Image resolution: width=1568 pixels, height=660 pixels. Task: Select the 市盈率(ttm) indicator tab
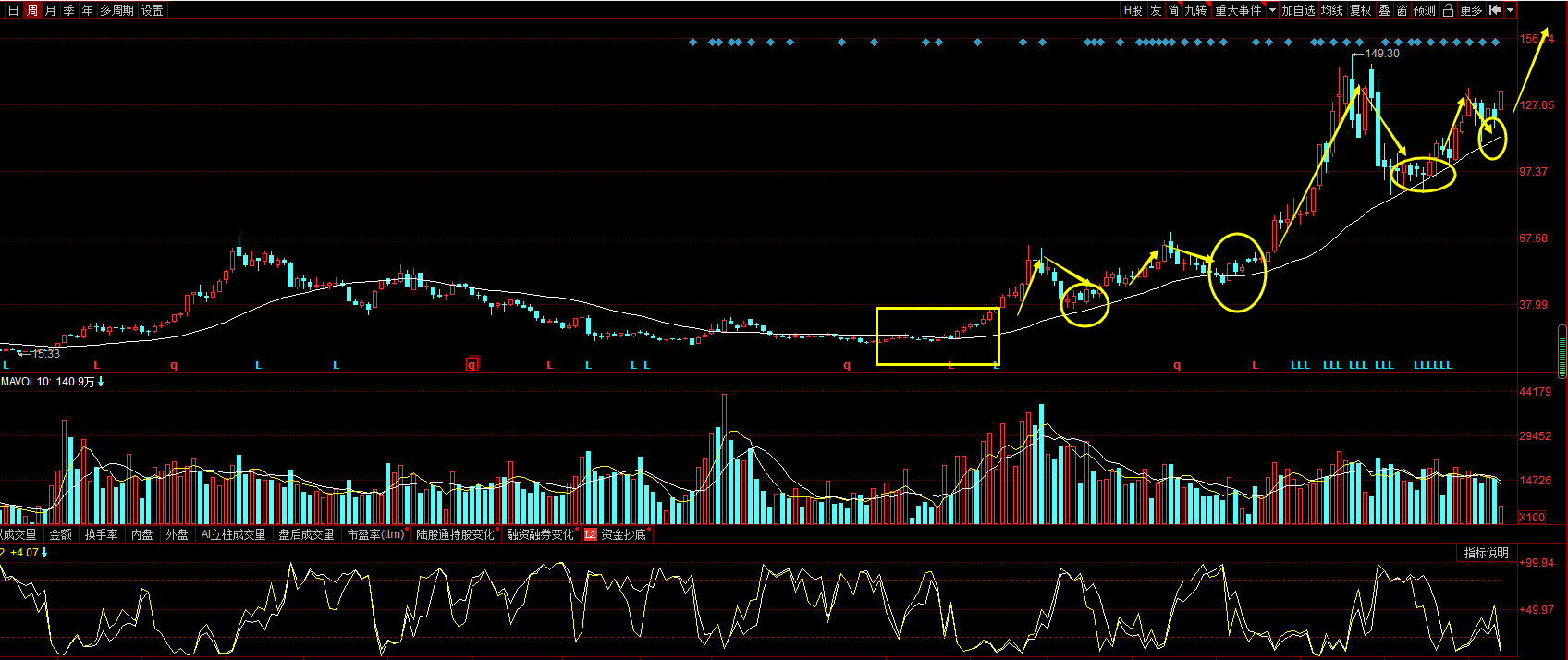pos(375,534)
